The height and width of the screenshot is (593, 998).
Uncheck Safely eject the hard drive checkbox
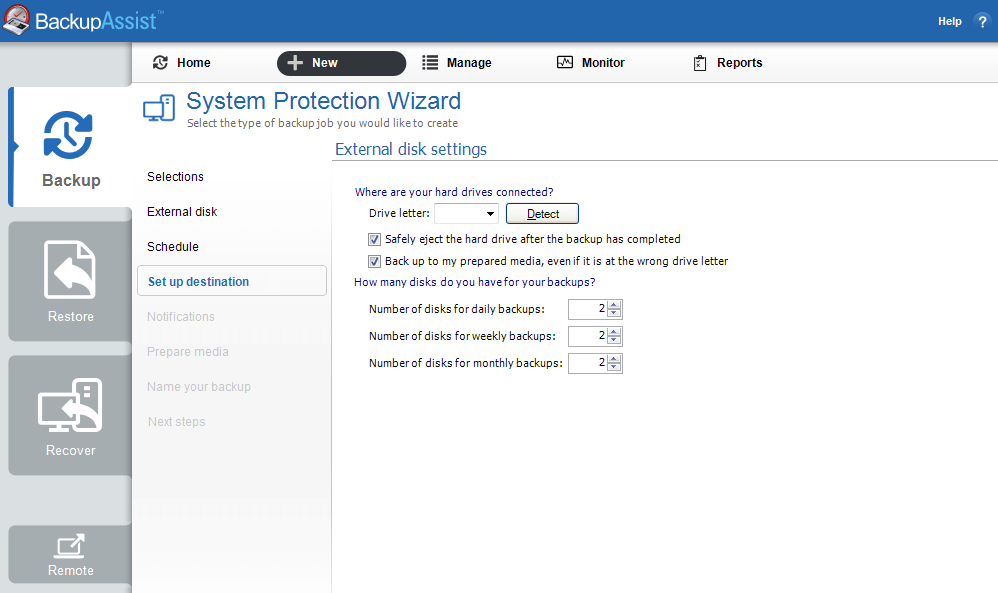pos(375,240)
